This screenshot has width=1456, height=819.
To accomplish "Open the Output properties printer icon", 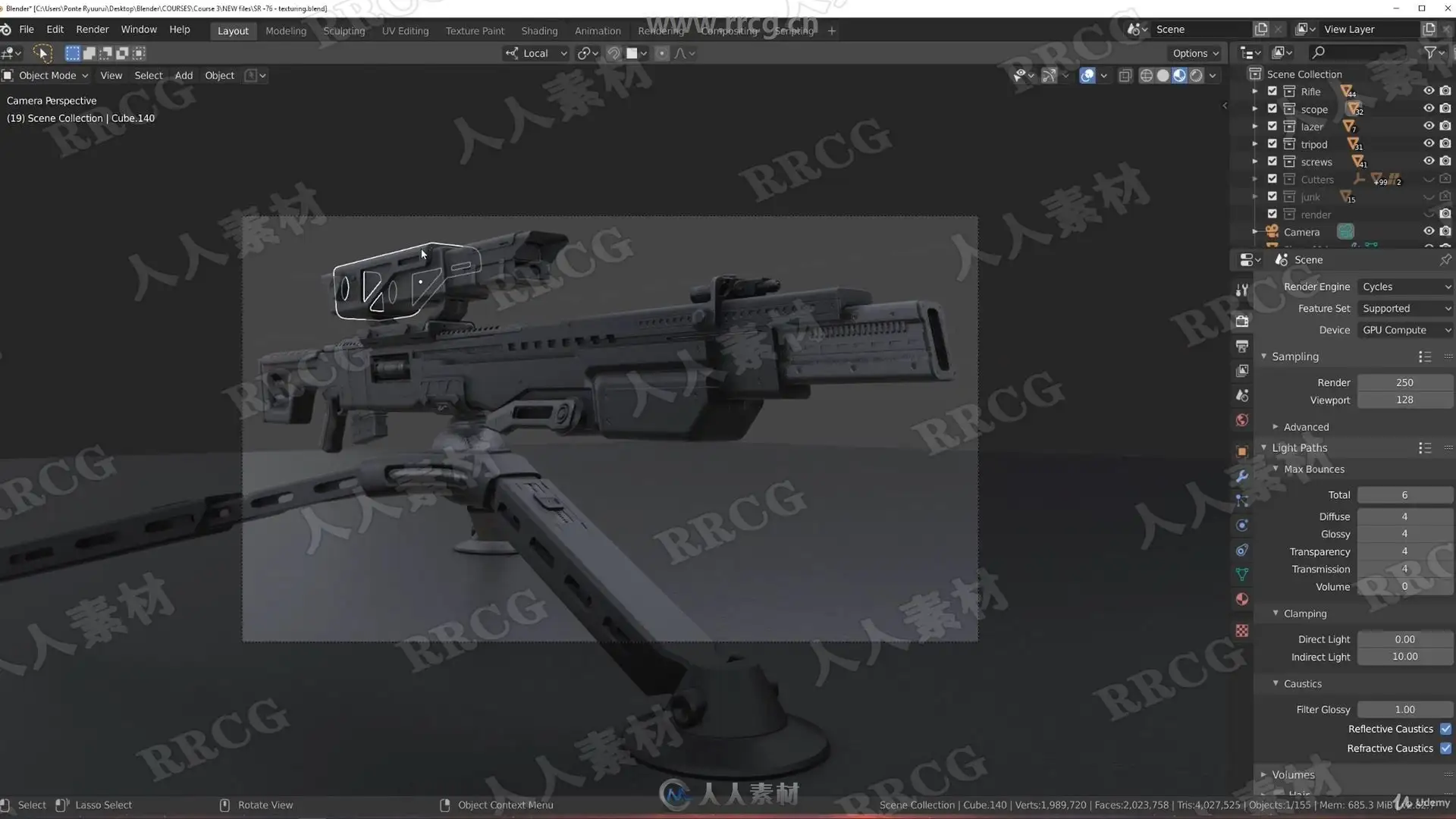I will [1241, 346].
